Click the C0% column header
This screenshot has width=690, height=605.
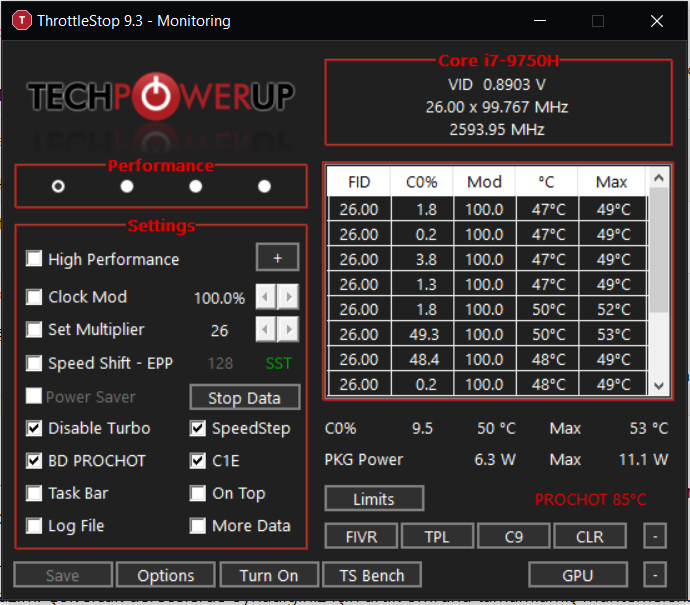tap(422, 182)
